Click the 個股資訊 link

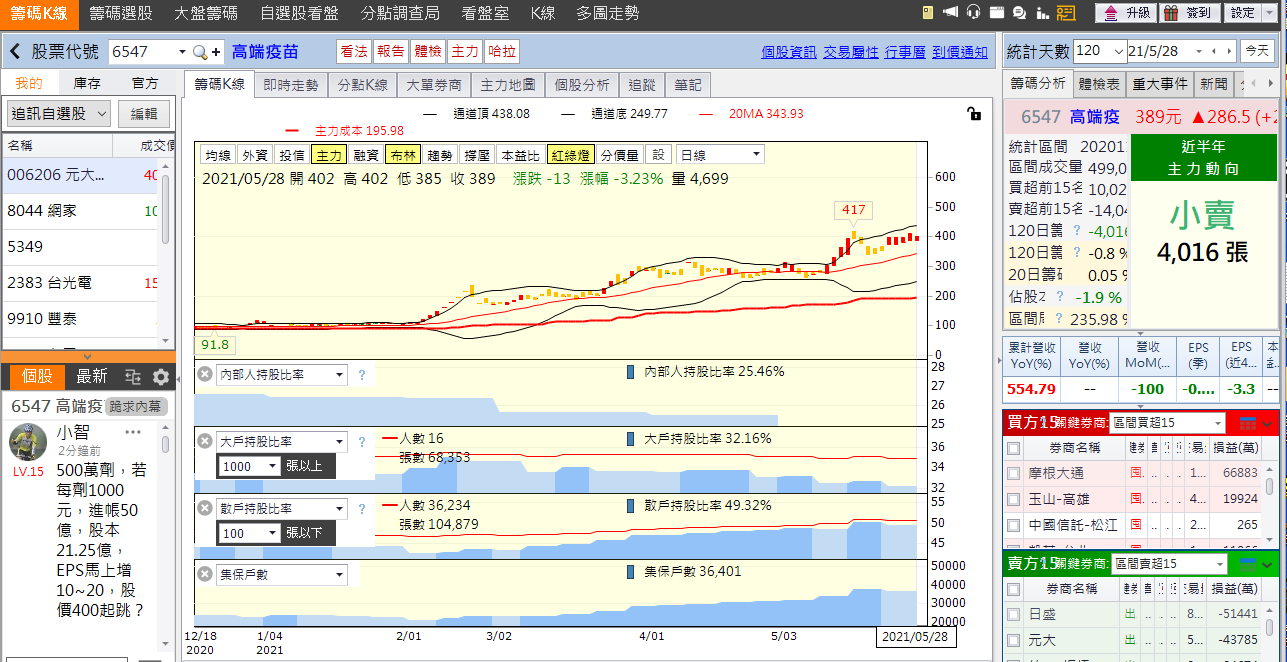[x=788, y=52]
